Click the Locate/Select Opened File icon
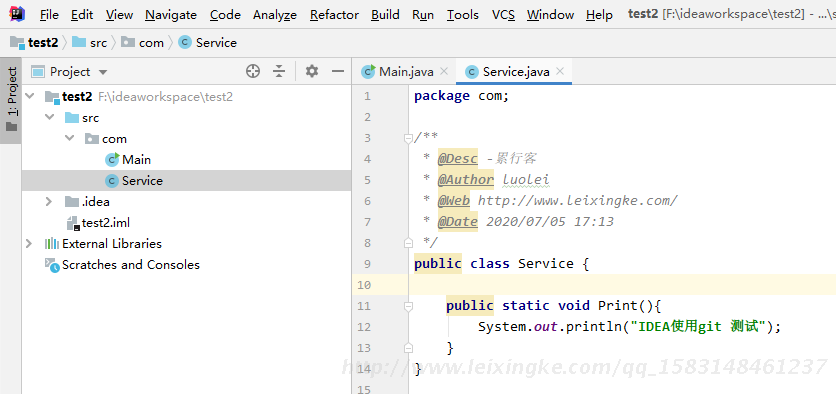 point(253,71)
